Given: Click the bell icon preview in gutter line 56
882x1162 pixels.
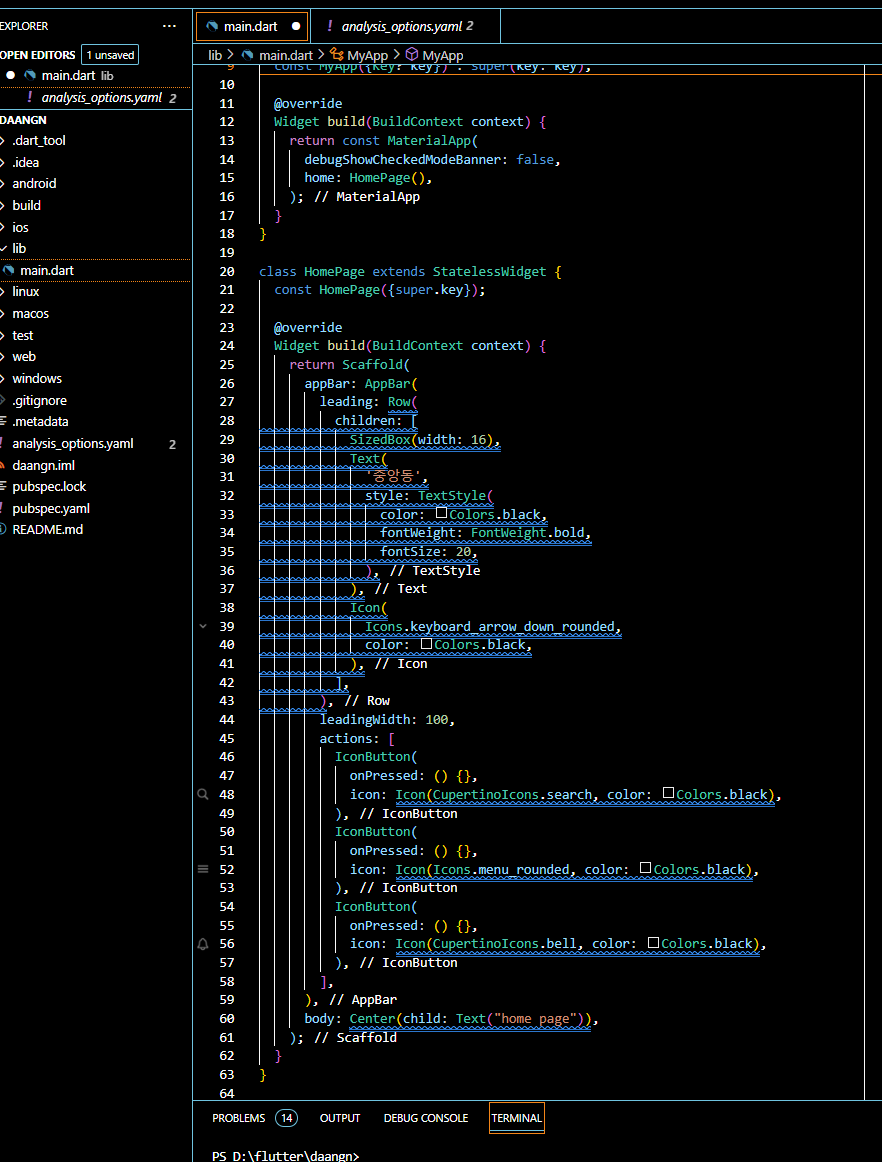Looking at the screenshot, I should (x=203, y=944).
